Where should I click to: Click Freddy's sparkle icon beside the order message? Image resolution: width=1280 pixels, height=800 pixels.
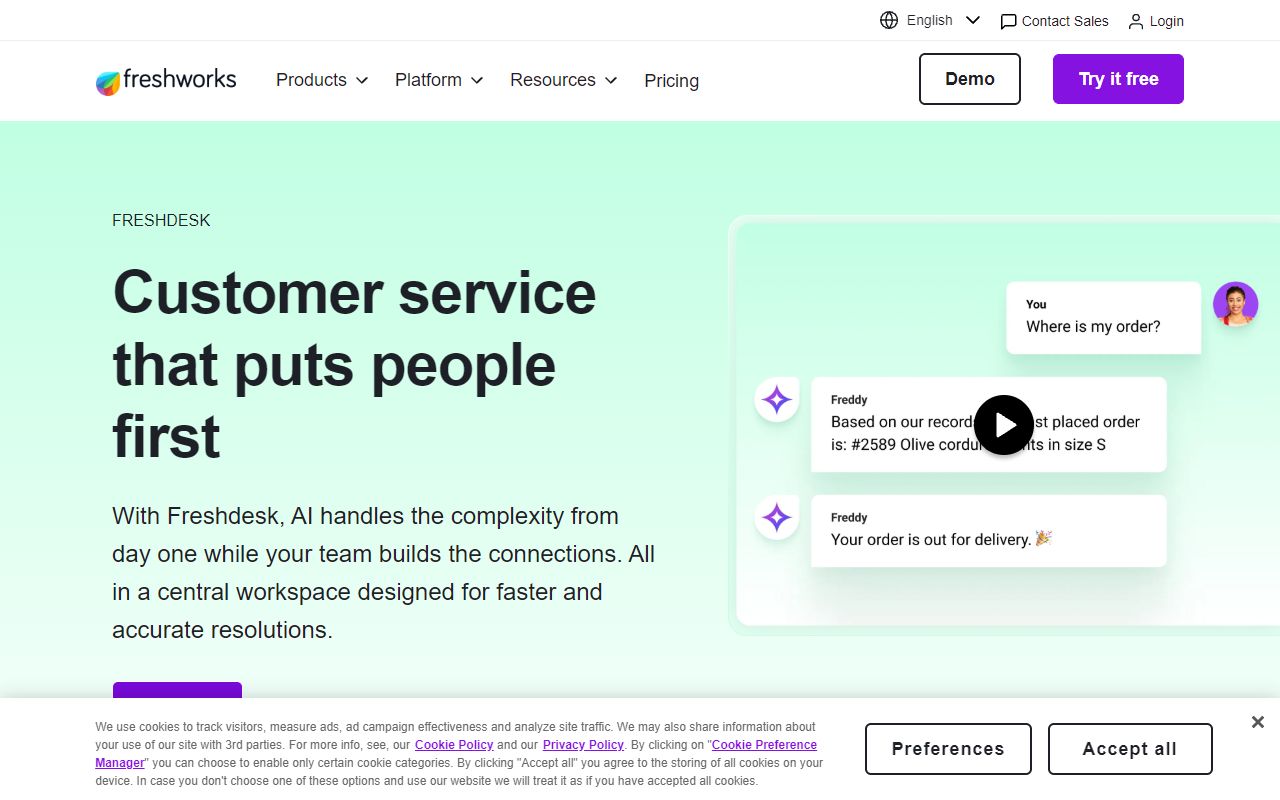click(x=776, y=399)
